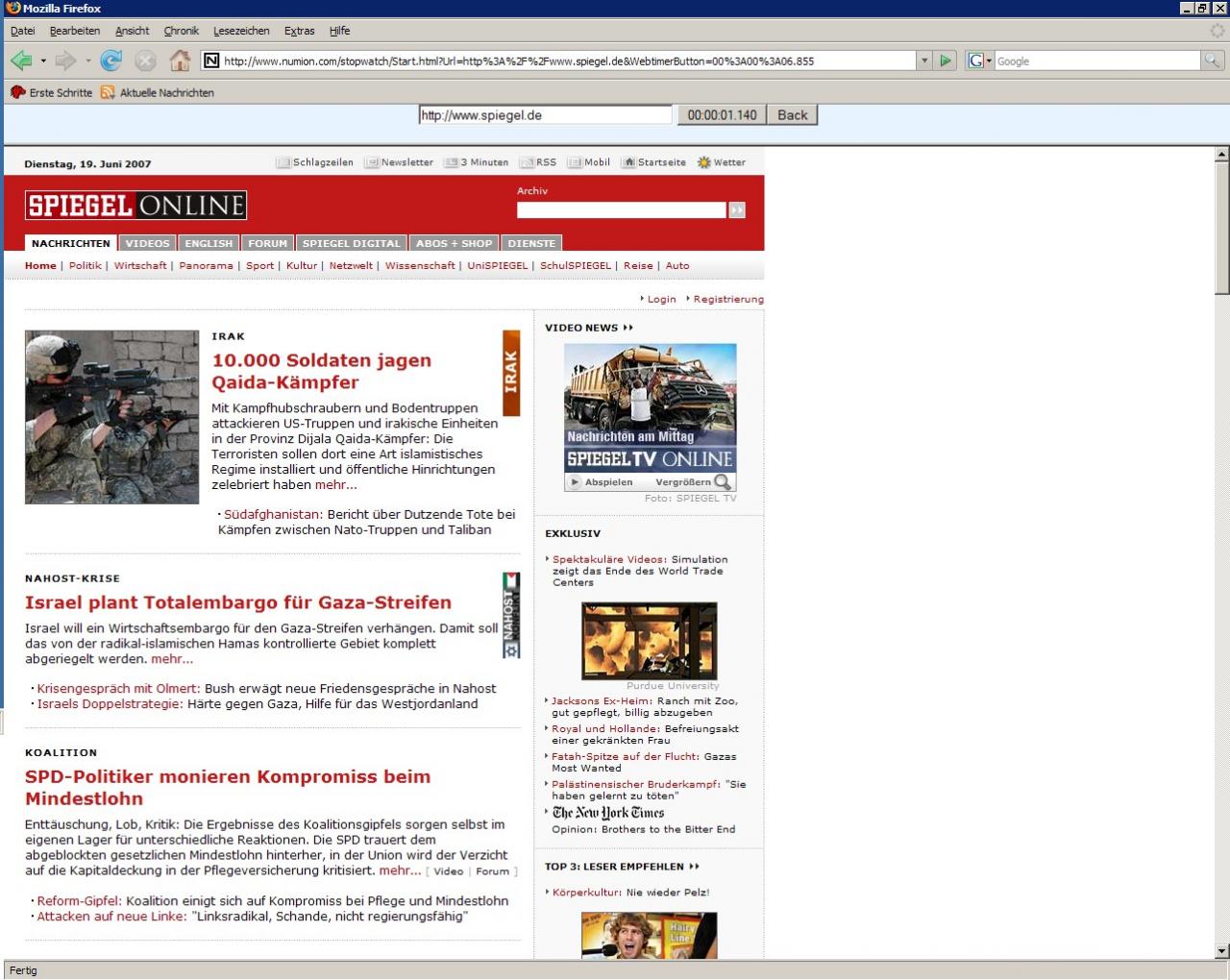
Task: Open the Wetter sun icon link
Action: pyautogui.click(x=722, y=162)
